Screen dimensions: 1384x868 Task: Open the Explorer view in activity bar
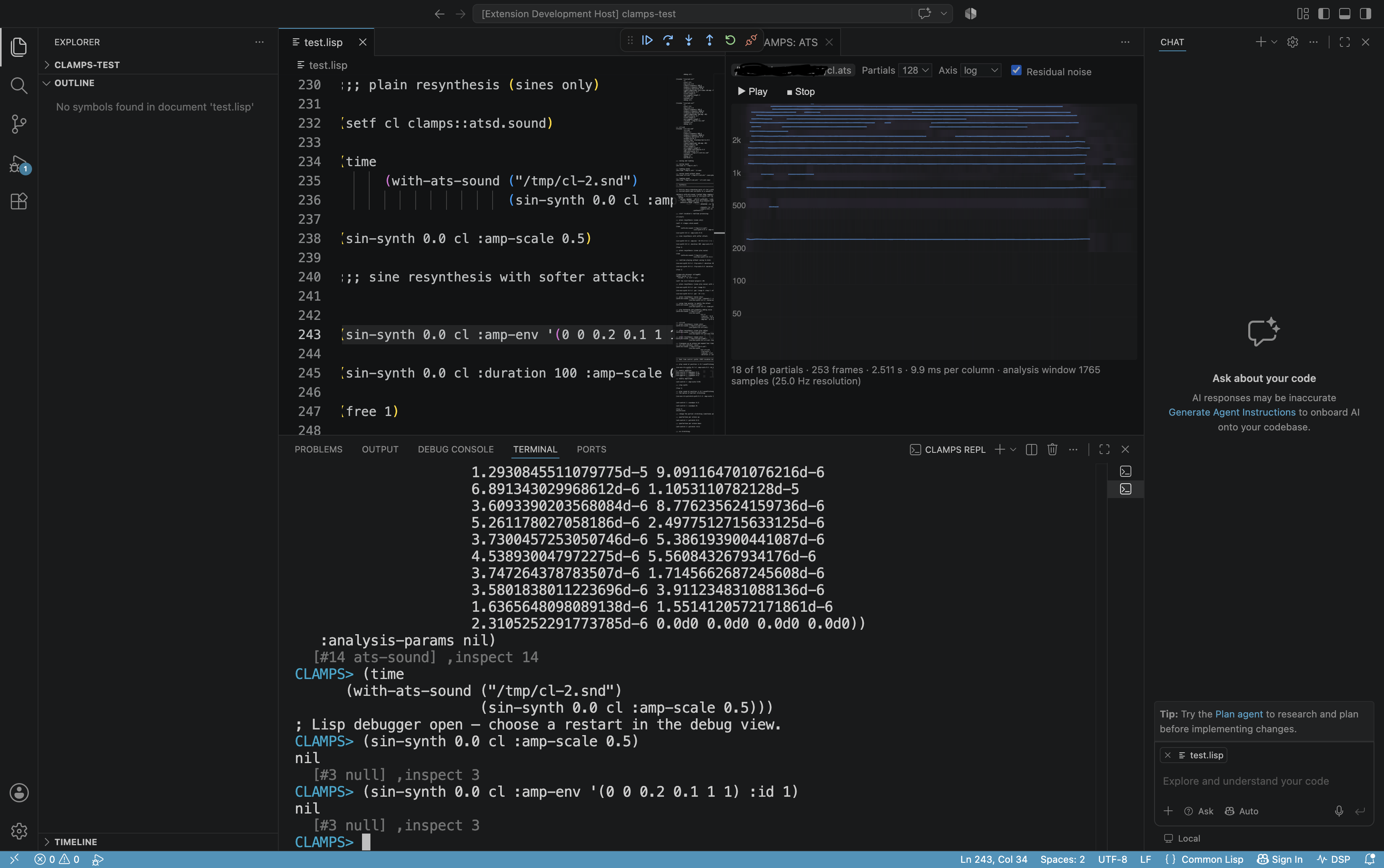pyautogui.click(x=19, y=47)
